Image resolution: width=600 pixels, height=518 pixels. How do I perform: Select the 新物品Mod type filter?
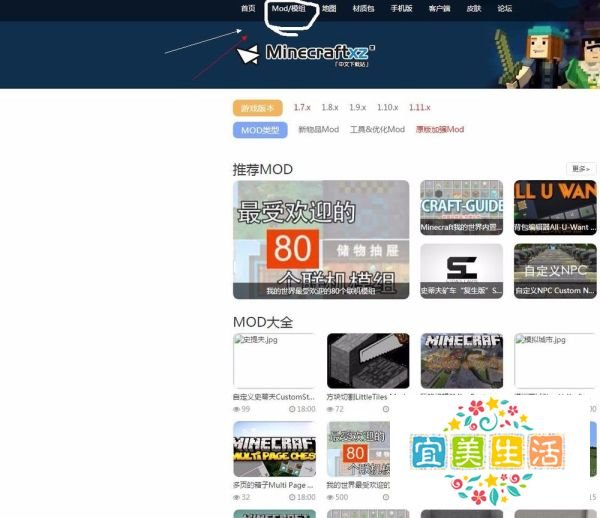point(319,130)
